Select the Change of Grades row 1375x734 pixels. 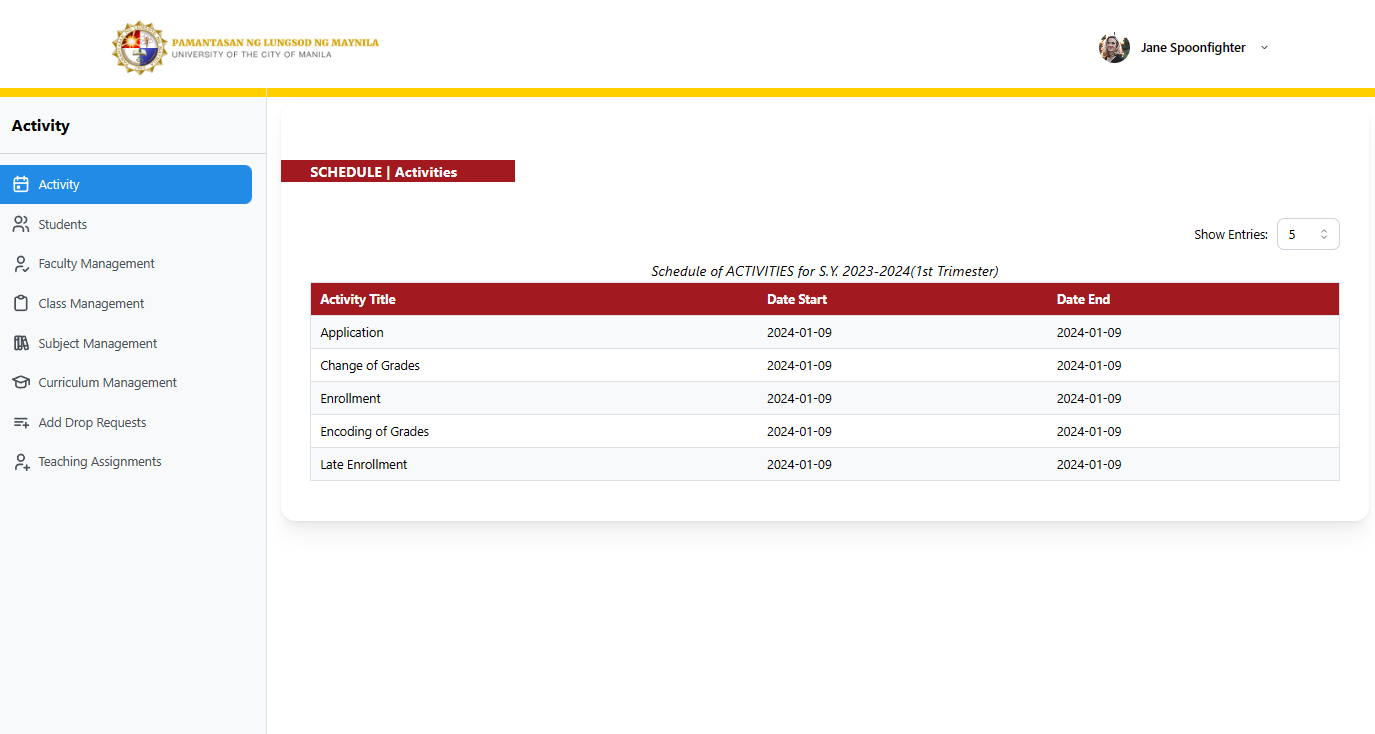[370, 365]
